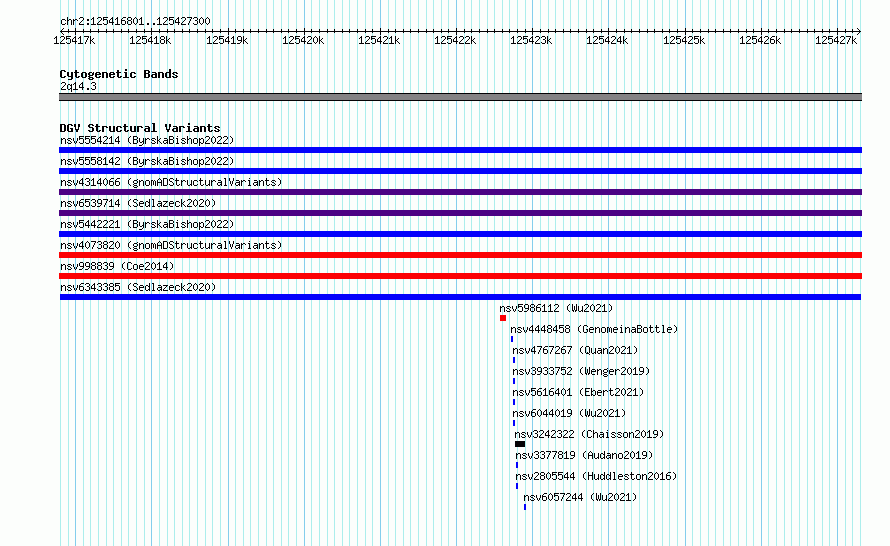
Task: Select the red bar under nsv4073820
Action: click(x=460, y=255)
